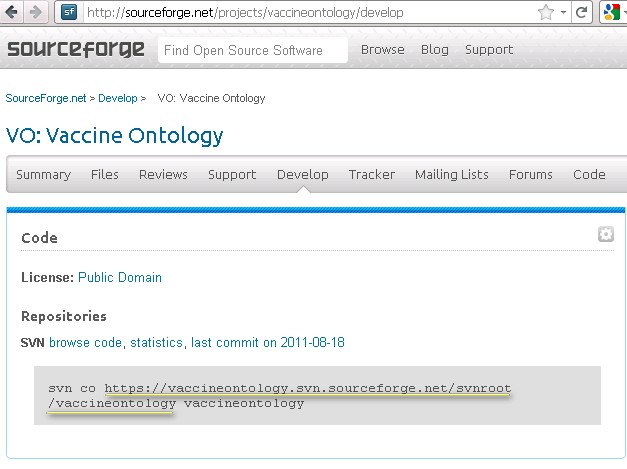Screen dimensions: 627x469
Task: Open Browse in the top navigation
Action: point(382,50)
